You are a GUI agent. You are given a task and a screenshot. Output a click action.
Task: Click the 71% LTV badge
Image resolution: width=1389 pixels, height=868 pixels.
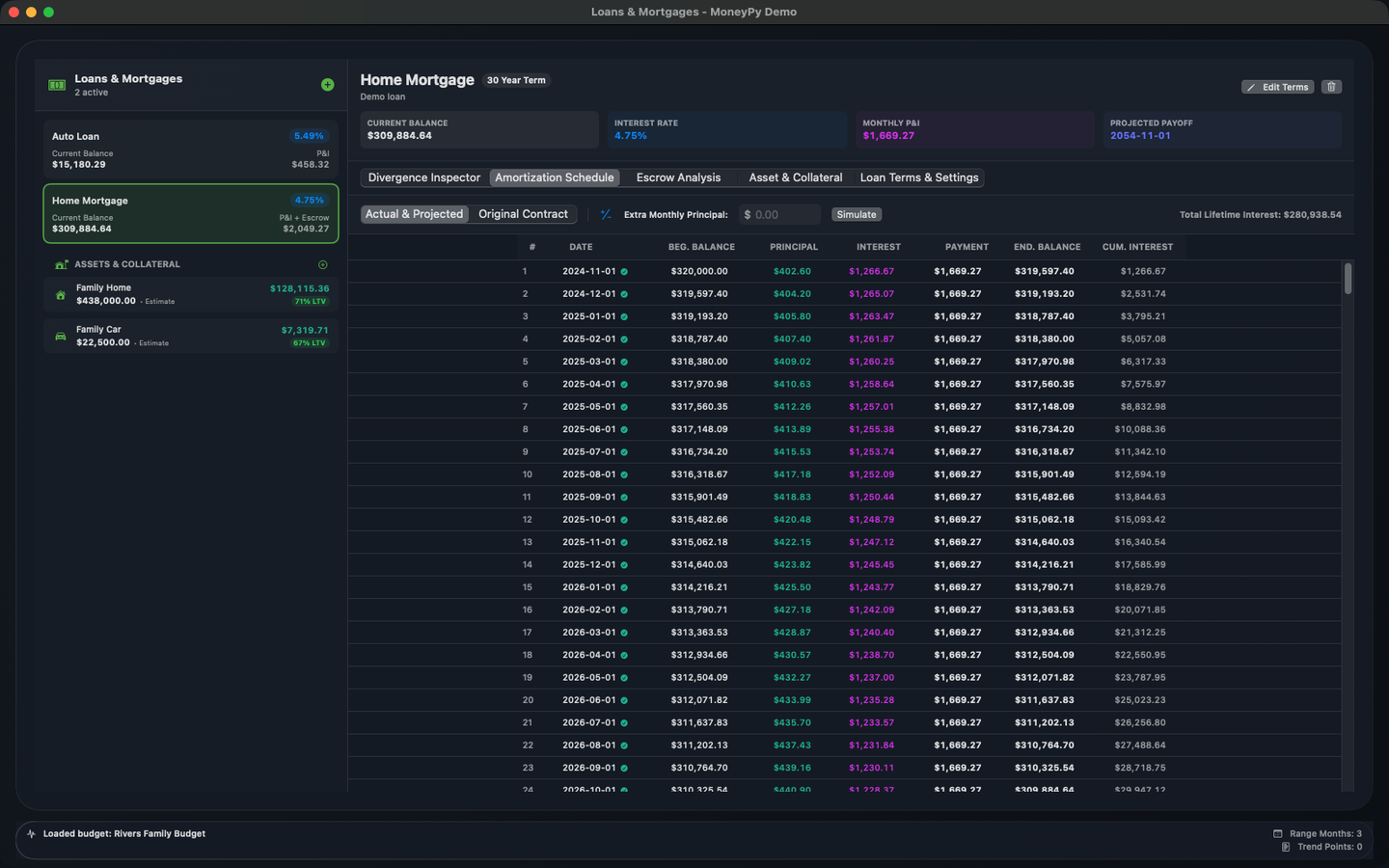pos(310,302)
